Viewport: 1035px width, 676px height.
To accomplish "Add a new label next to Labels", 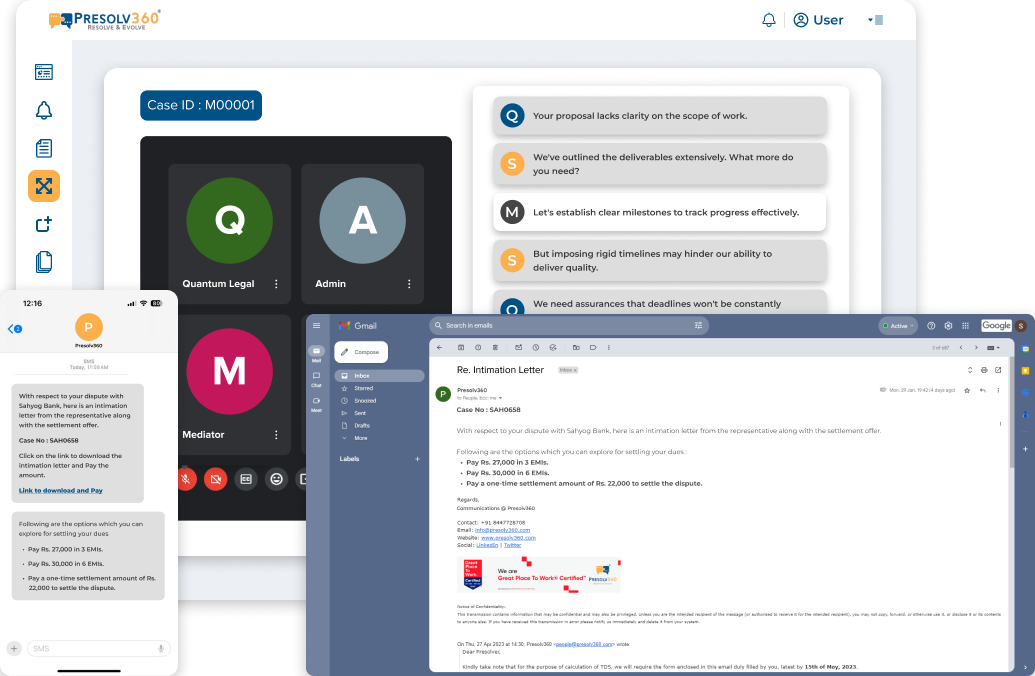I will click(x=417, y=459).
